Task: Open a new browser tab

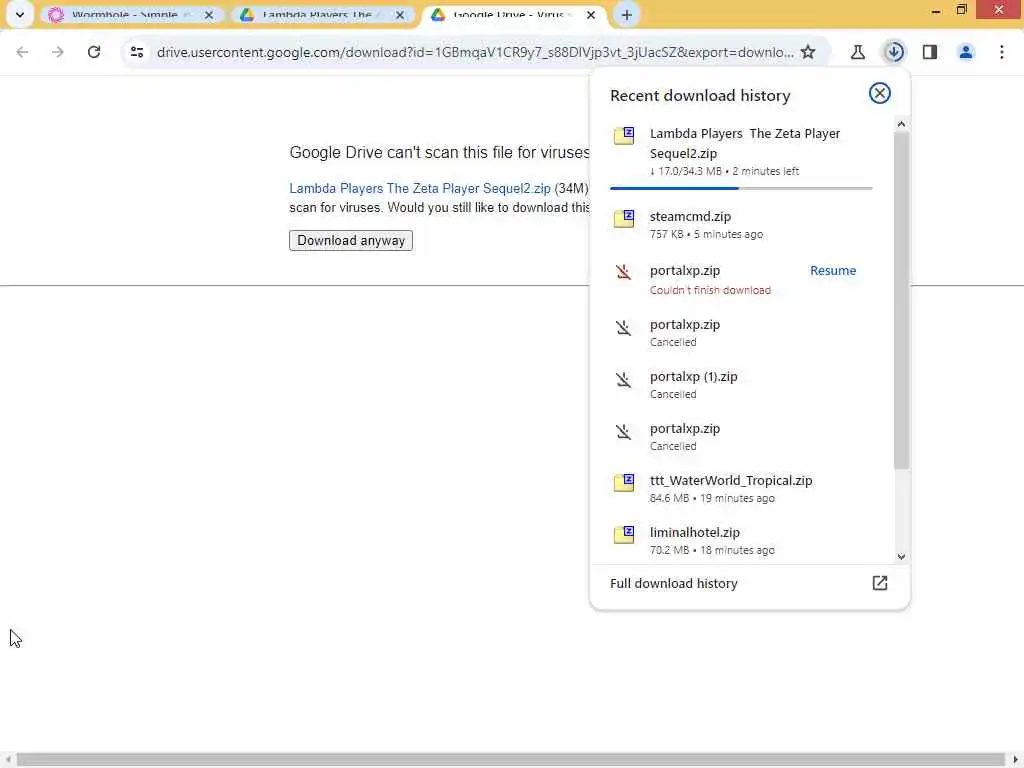Action: tap(627, 15)
